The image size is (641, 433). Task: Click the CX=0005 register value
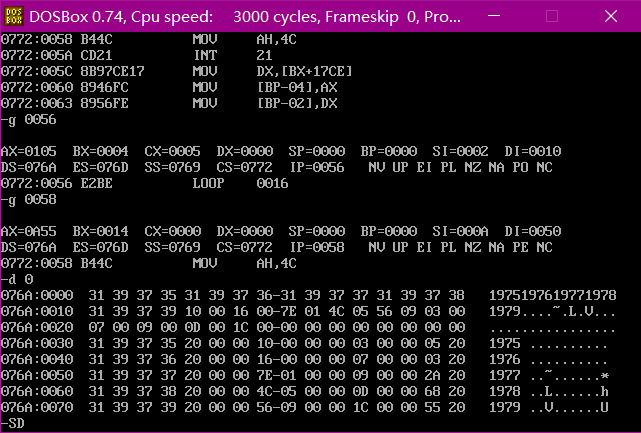(173, 151)
